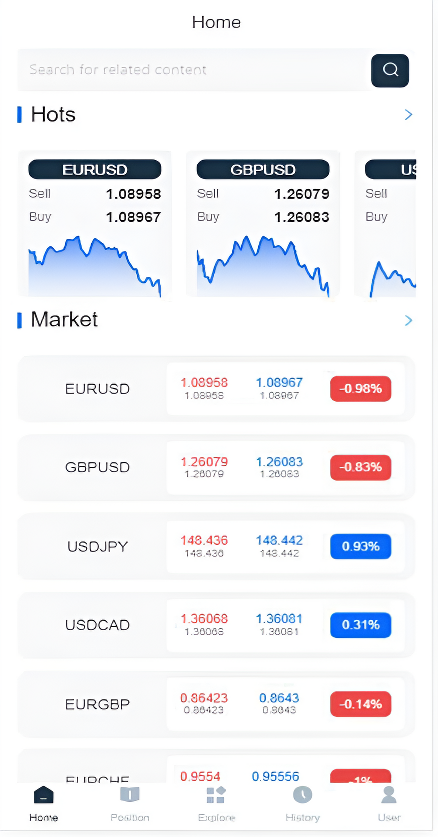Select the EURUSD hot card title
Screen dimensions: 438x837
(x=95, y=170)
